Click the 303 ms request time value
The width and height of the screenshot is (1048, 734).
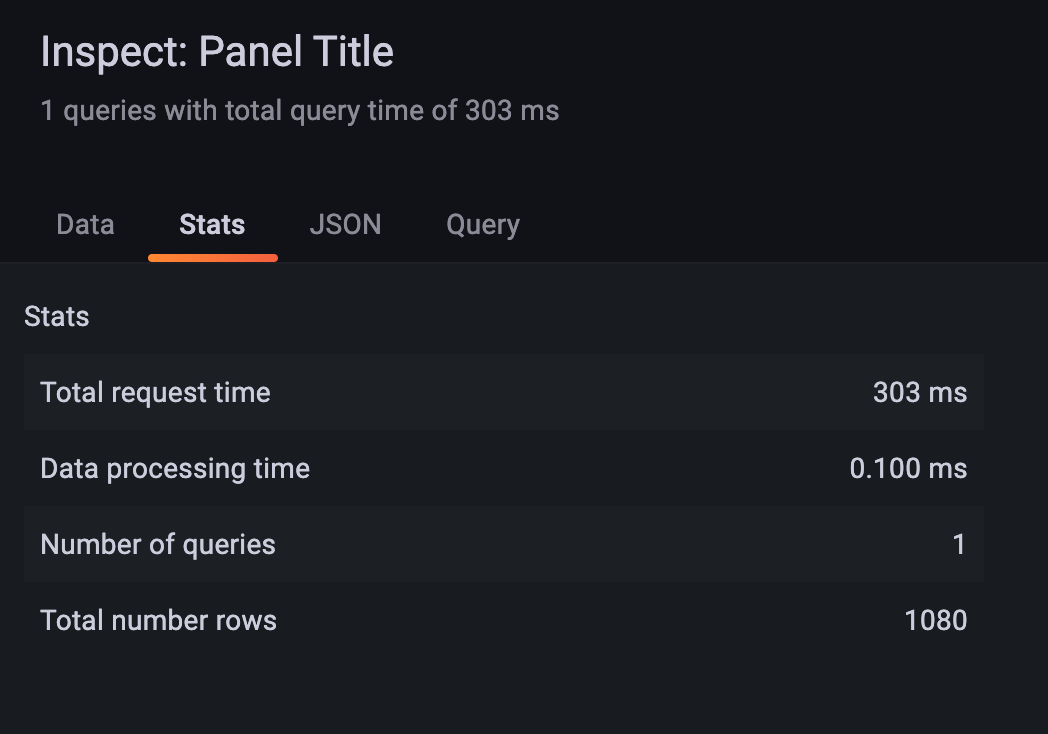[x=919, y=392]
